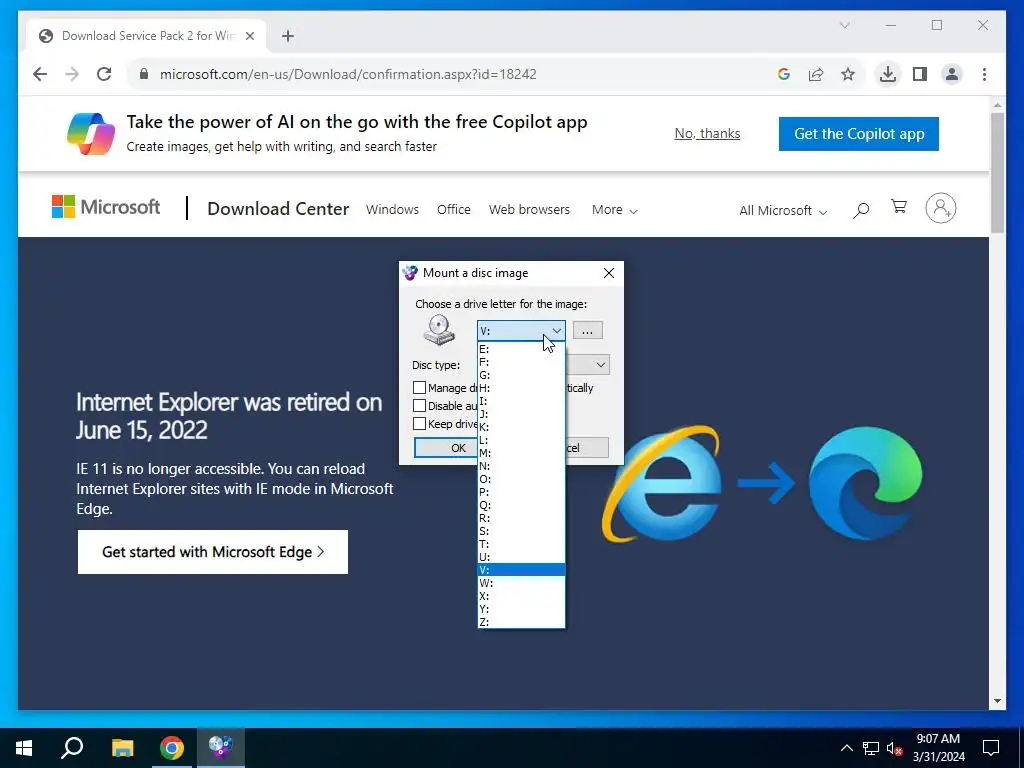This screenshot has width=1024, height=768.
Task: Open the shopping cart icon
Action: (x=899, y=207)
